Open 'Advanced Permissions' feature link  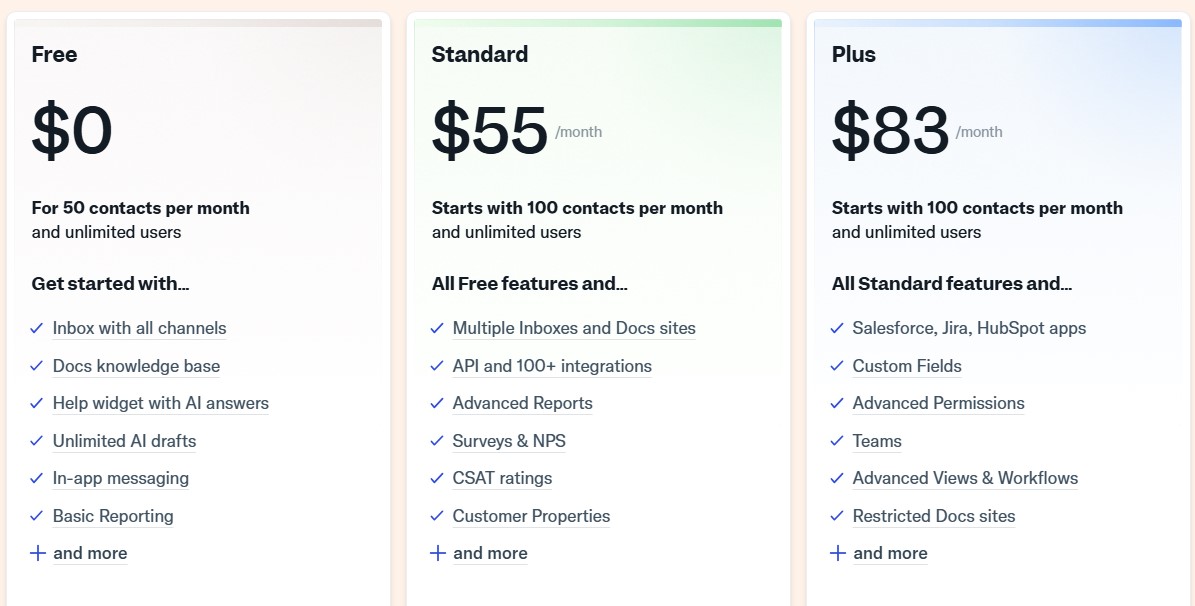939,403
